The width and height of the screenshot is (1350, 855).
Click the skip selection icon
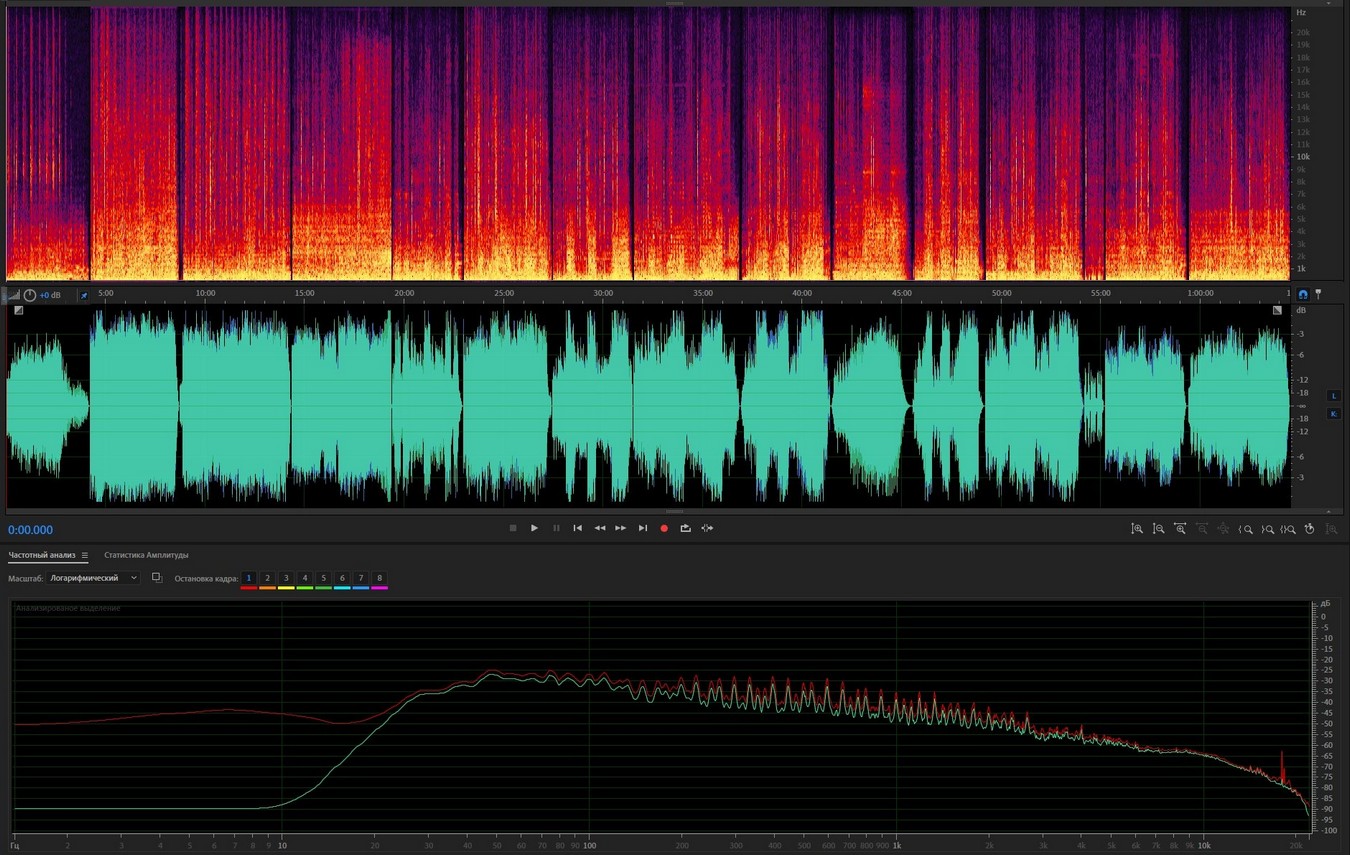707,528
